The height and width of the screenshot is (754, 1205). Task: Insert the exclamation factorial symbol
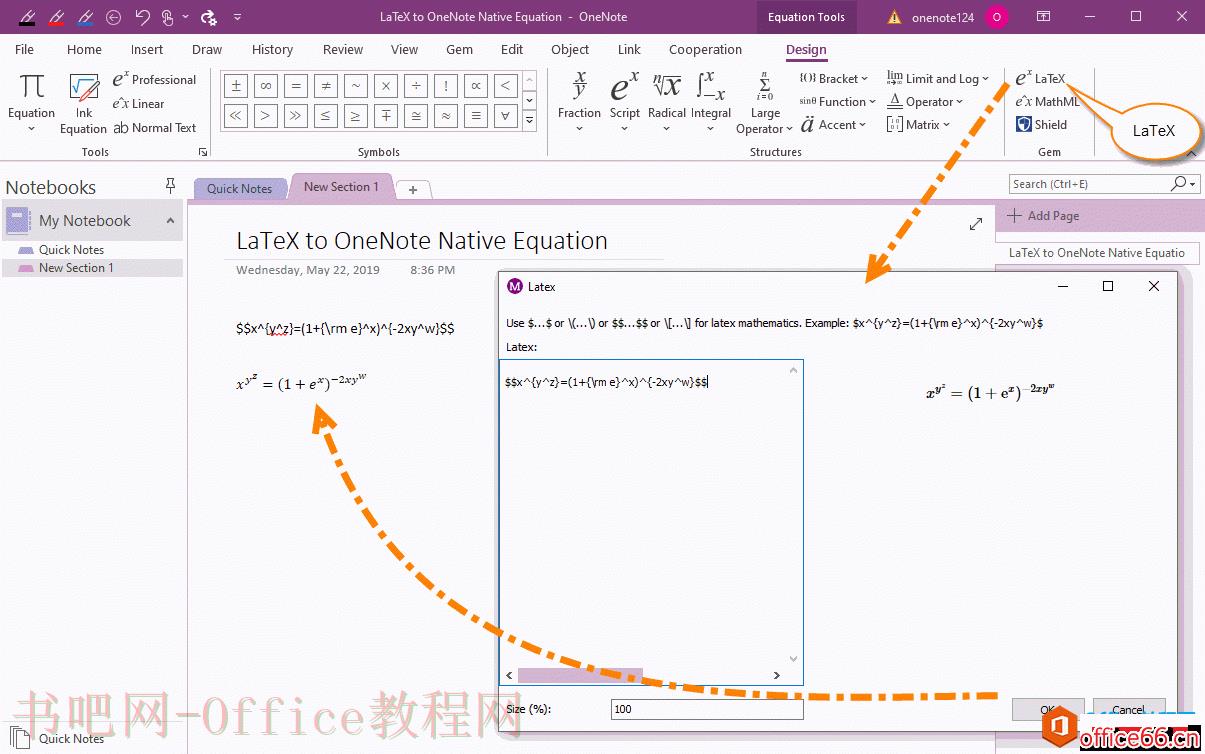click(446, 86)
